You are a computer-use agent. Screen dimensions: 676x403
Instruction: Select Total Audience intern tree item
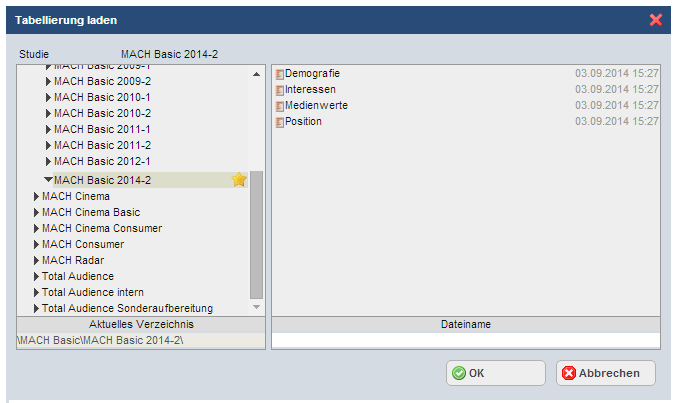(x=93, y=292)
